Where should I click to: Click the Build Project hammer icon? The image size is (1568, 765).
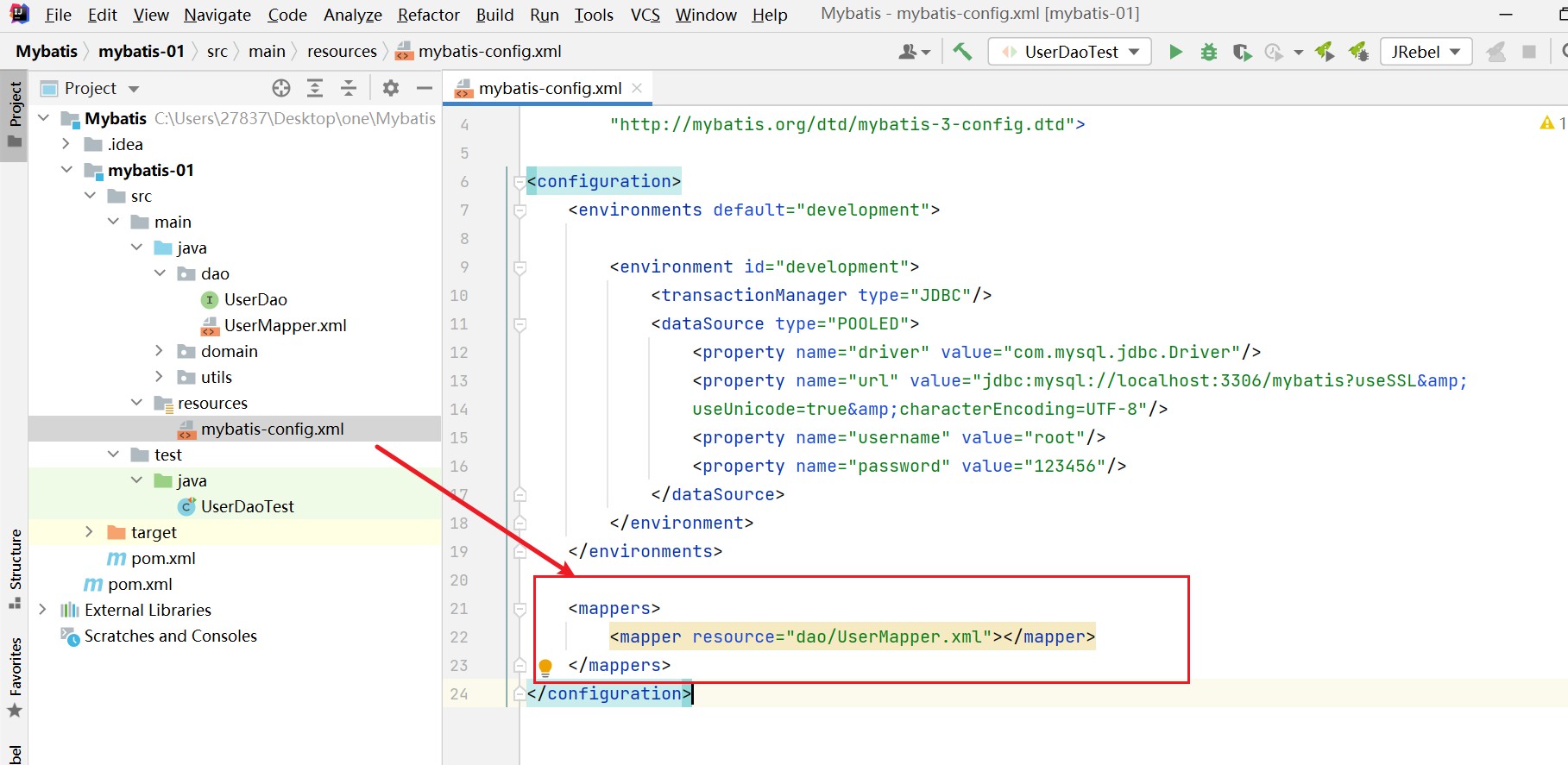click(x=962, y=52)
